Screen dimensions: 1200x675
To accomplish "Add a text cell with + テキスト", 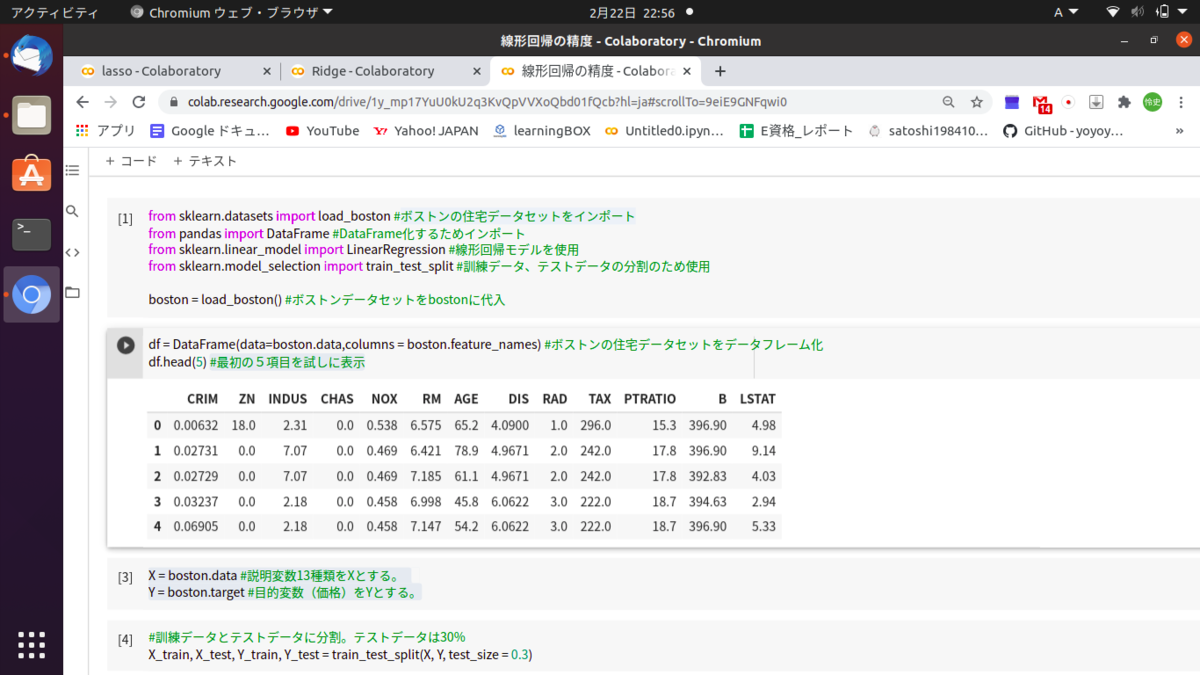I will 205,161.
